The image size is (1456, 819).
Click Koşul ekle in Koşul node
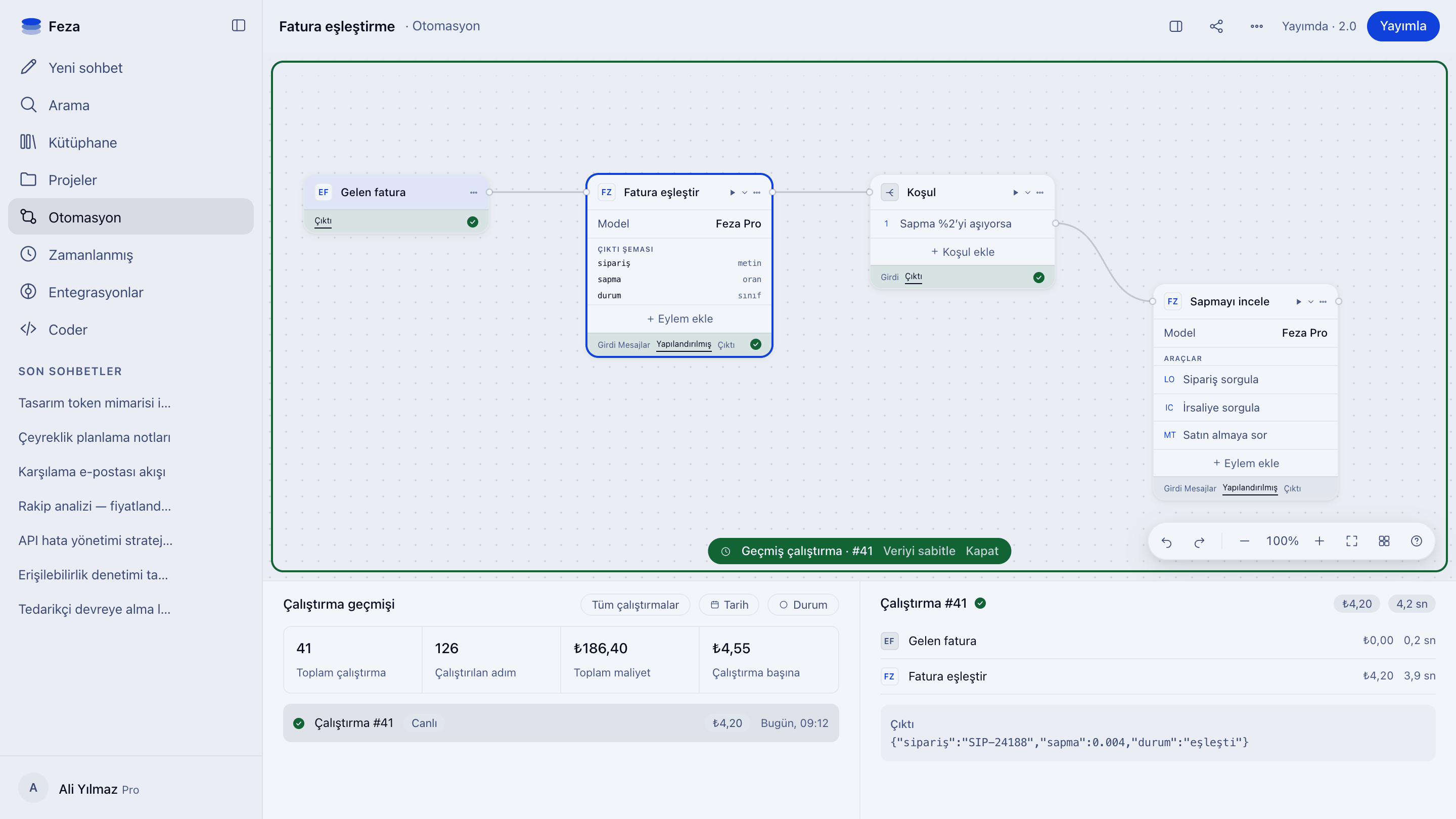point(963,252)
